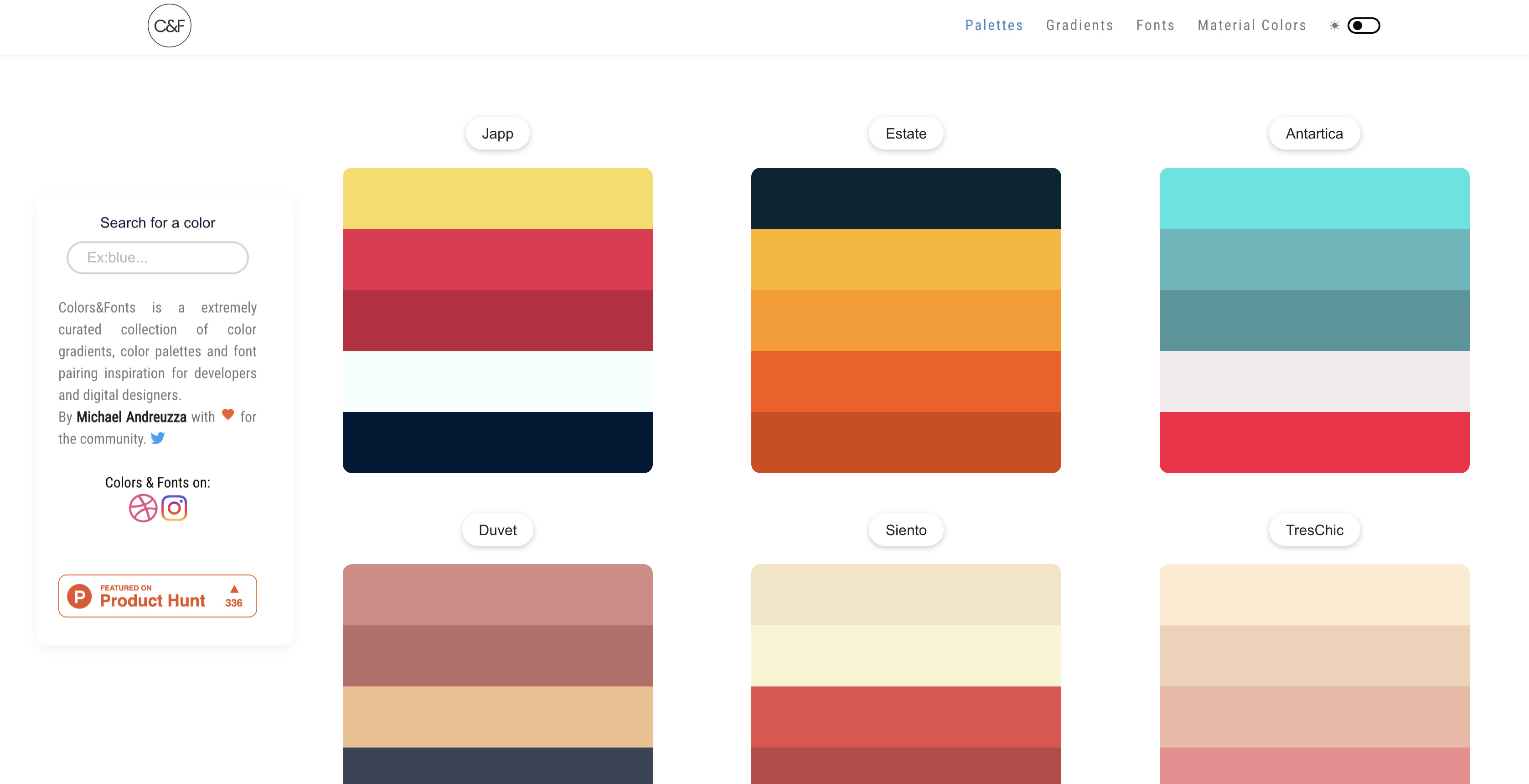Select the Gradients tab

tap(1080, 25)
